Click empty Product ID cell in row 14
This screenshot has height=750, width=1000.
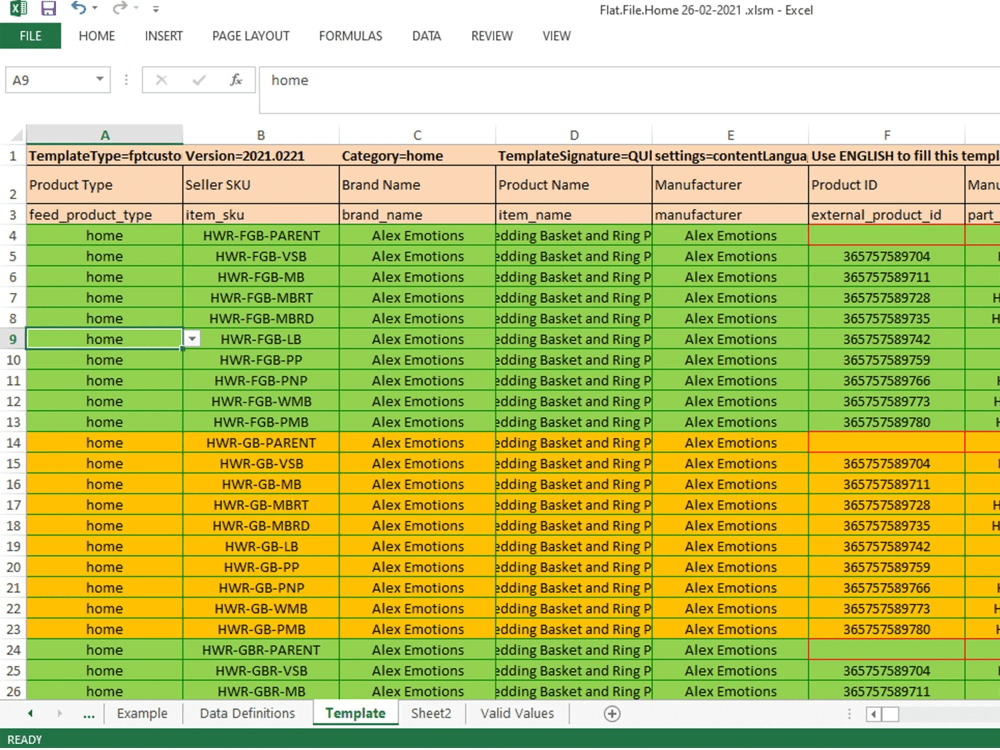pos(887,443)
